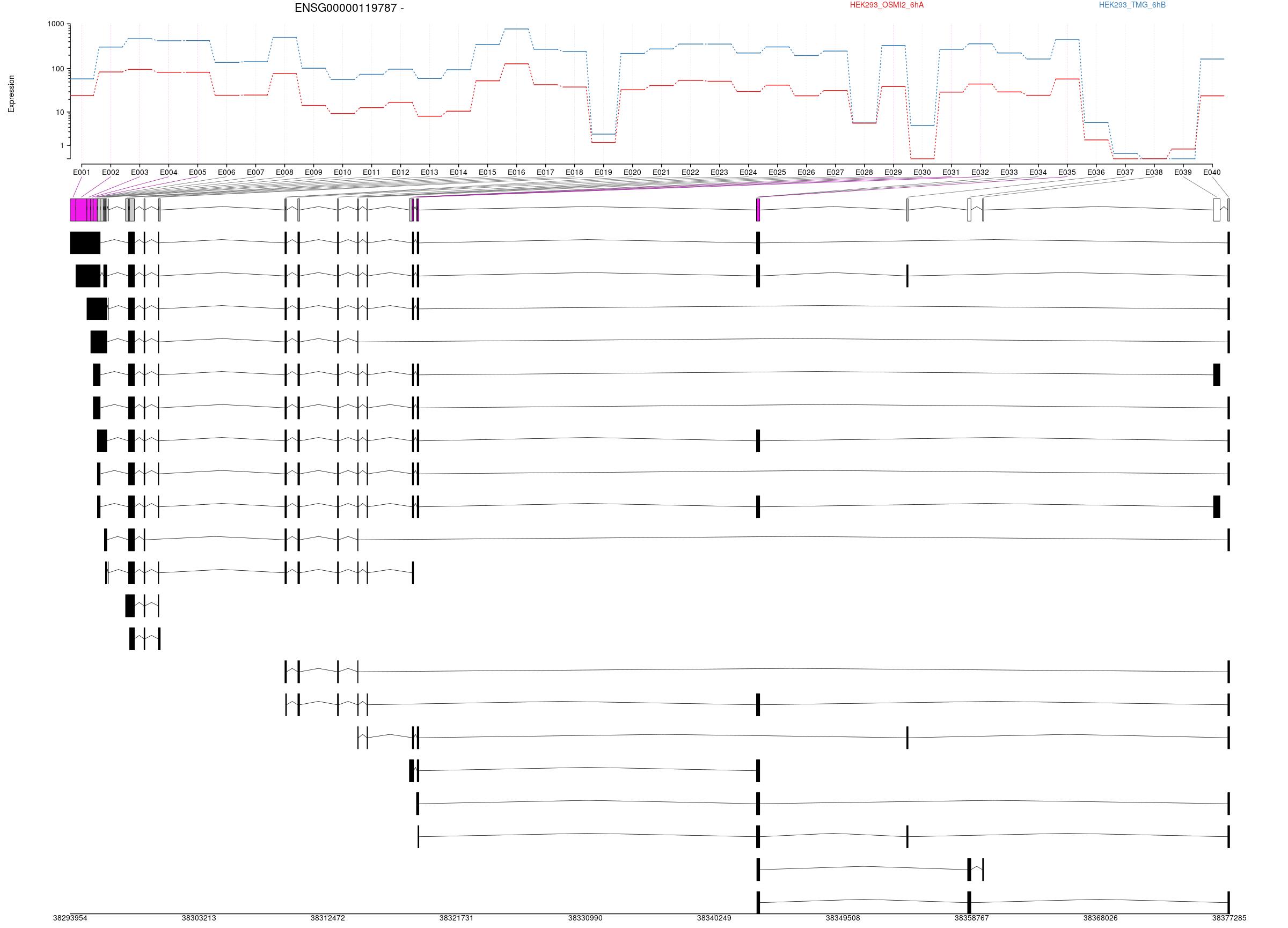
Task: Click the 1000 y-axis tick label
Action: tap(56, 24)
